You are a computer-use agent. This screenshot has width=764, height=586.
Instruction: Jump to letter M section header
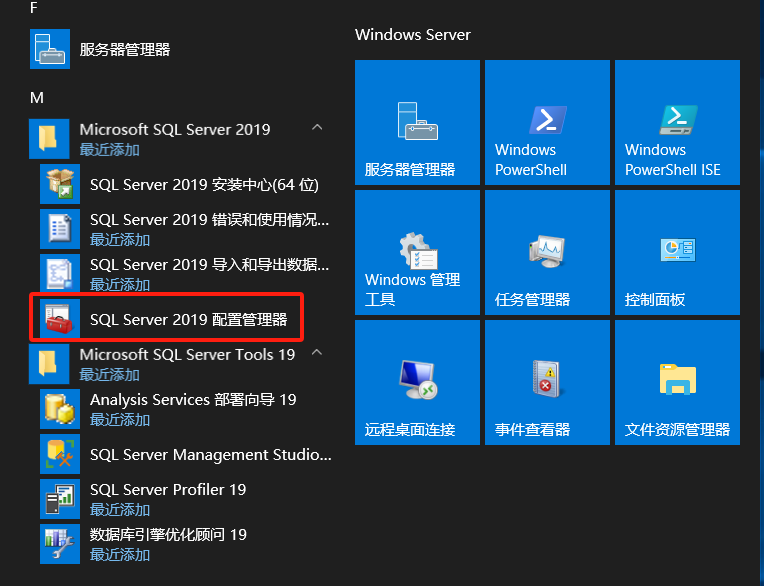pos(37,97)
